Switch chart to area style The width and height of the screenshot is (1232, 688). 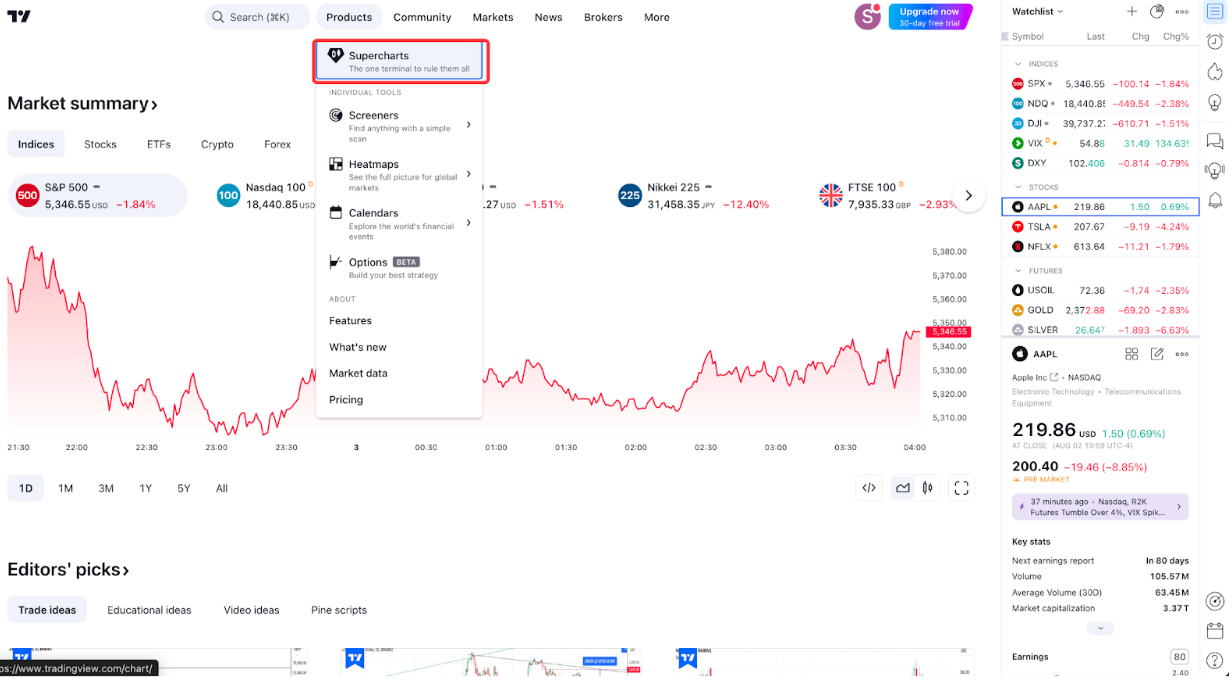tap(903, 488)
